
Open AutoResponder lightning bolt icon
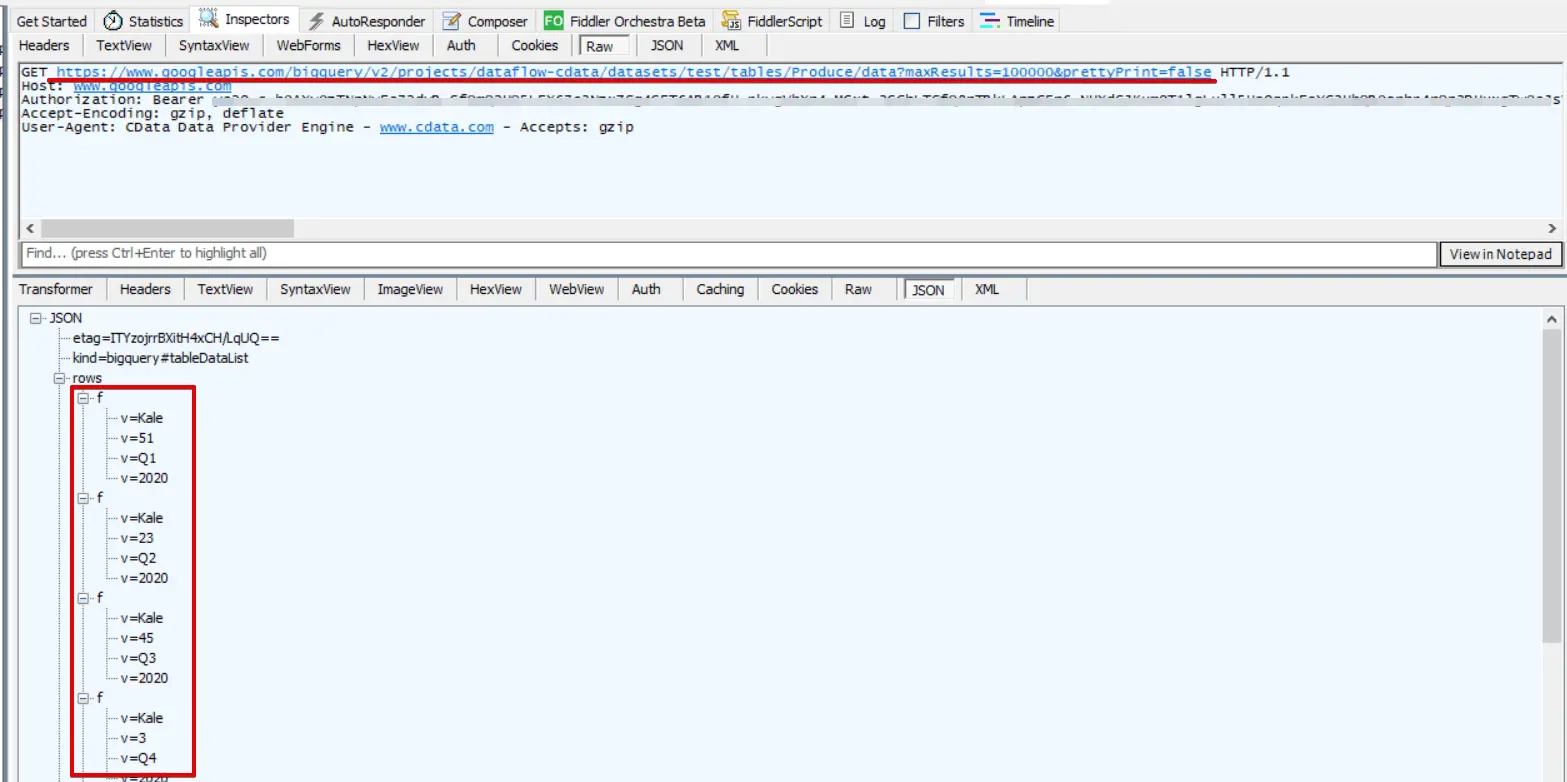point(316,21)
